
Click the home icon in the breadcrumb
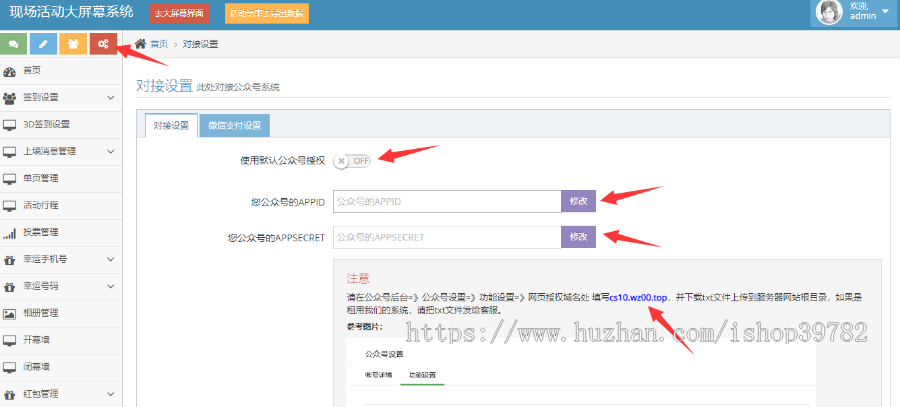[x=141, y=44]
